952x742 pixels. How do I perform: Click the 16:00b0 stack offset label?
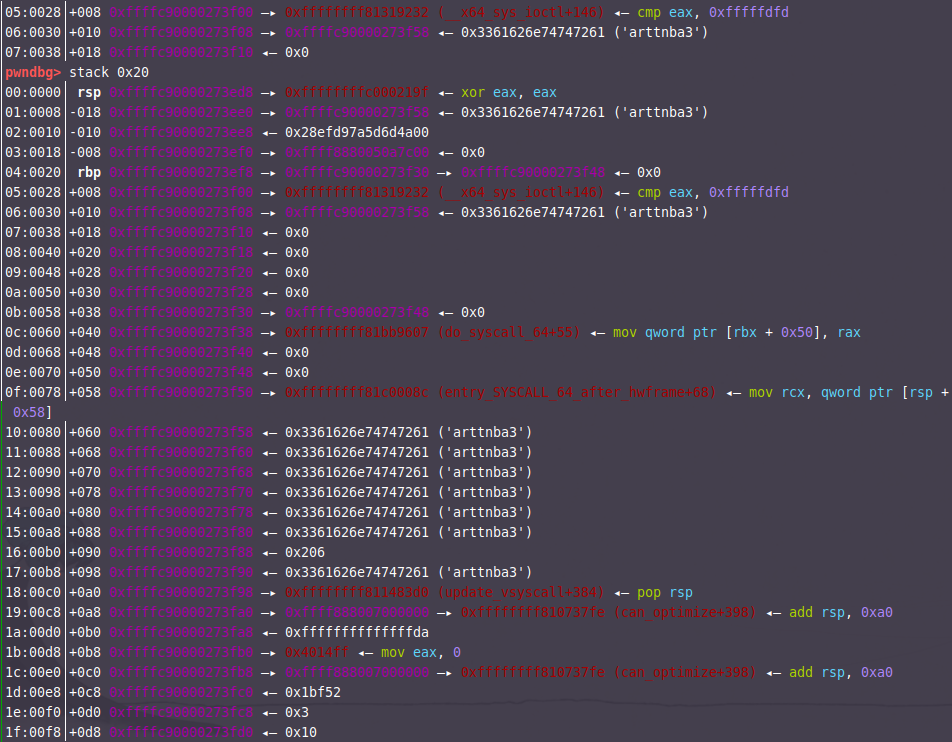32,552
